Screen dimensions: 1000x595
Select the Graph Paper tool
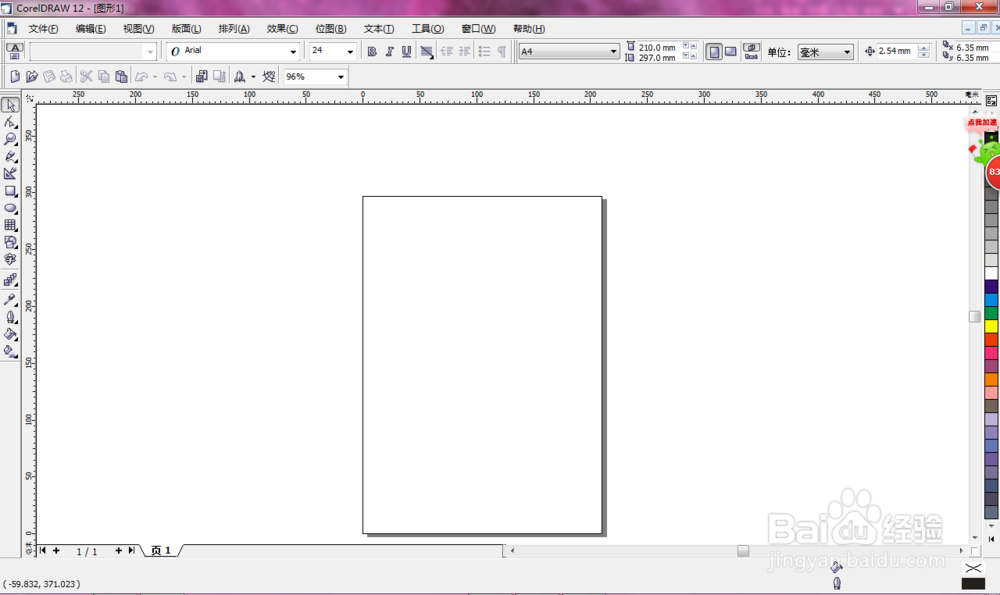pyautogui.click(x=10, y=225)
